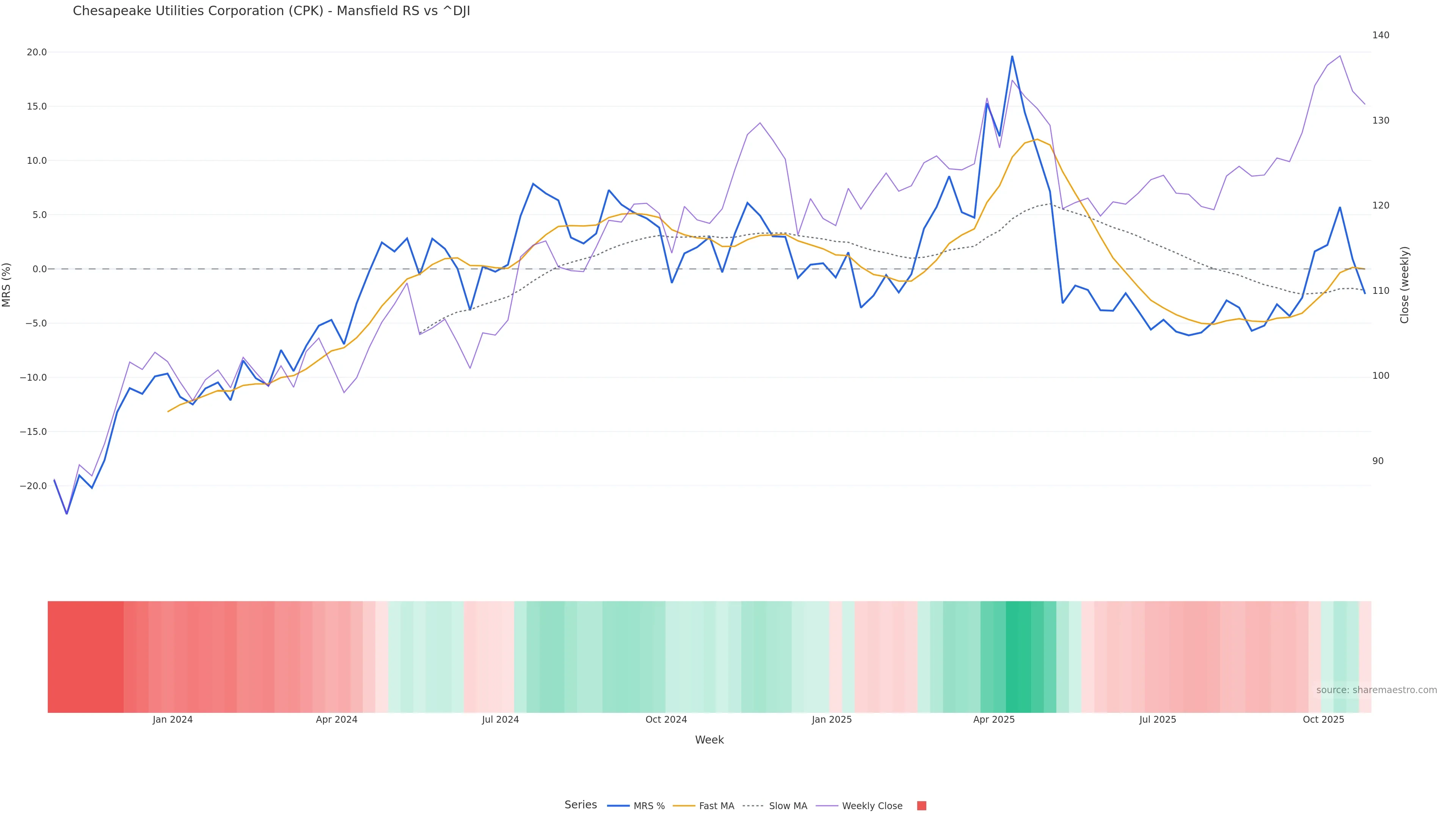The image size is (1456, 819).
Task: Click the Jan 2024 x-axis tick label
Action: 173,720
